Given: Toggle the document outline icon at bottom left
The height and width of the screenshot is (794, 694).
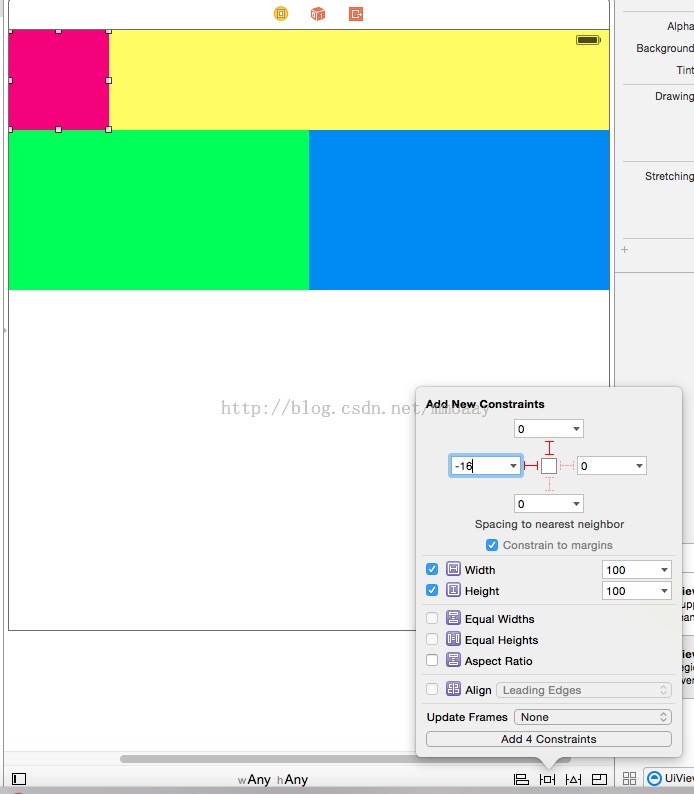Looking at the screenshot, I should pyautogui.click(x=19, y=779).
